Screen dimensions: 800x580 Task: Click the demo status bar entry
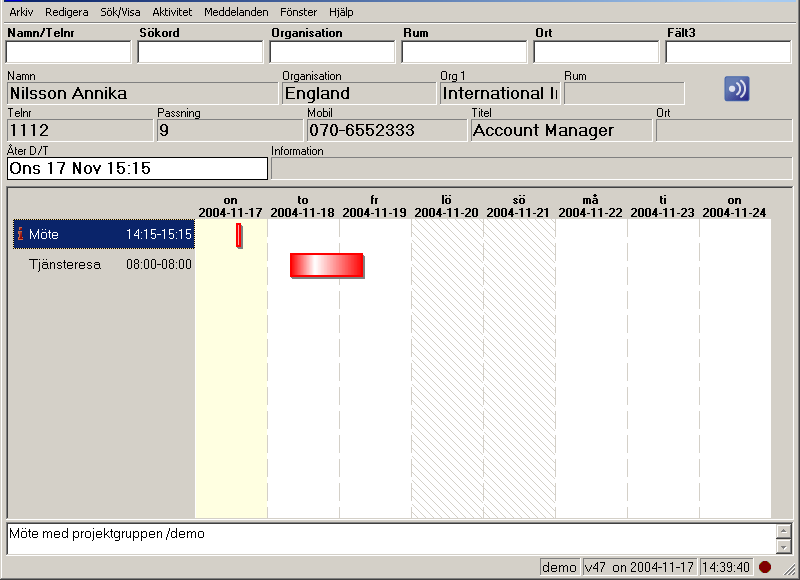click(559, 567)
